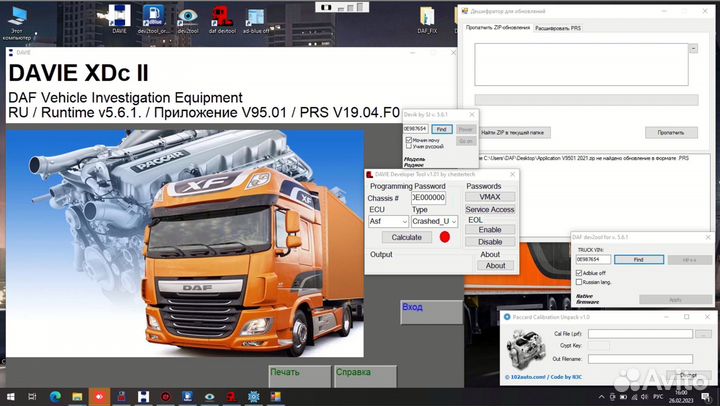Click Find in the Devik window
720x406 pixels.
(441, 129)
